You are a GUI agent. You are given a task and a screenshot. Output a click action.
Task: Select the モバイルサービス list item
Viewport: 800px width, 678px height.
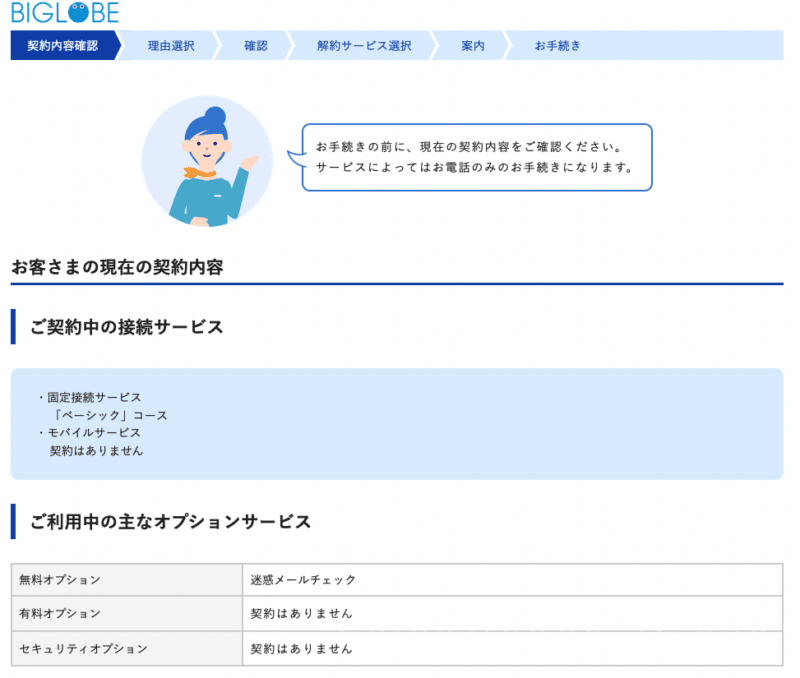[94, 433]
